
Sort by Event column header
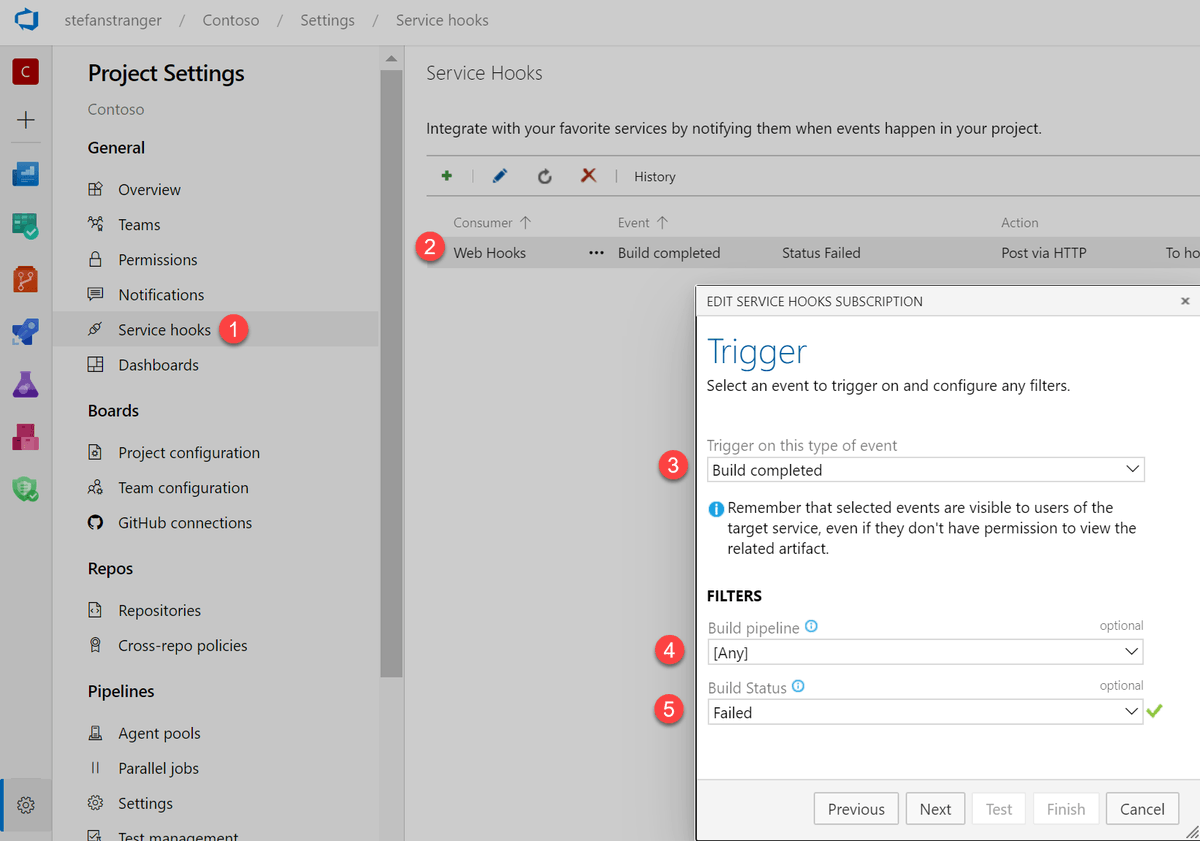coord(643,223)
